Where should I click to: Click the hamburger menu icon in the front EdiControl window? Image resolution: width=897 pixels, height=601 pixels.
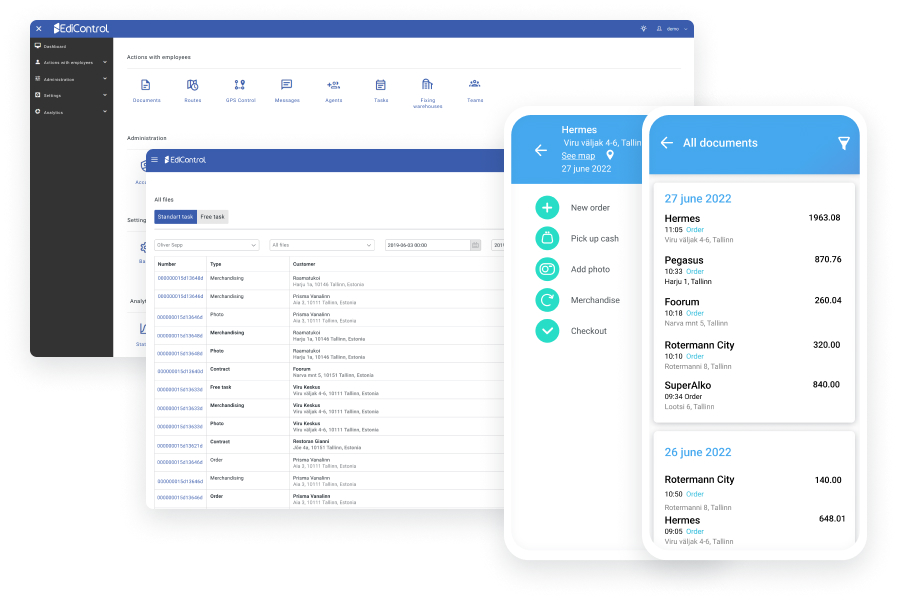[x=154, y=160]
